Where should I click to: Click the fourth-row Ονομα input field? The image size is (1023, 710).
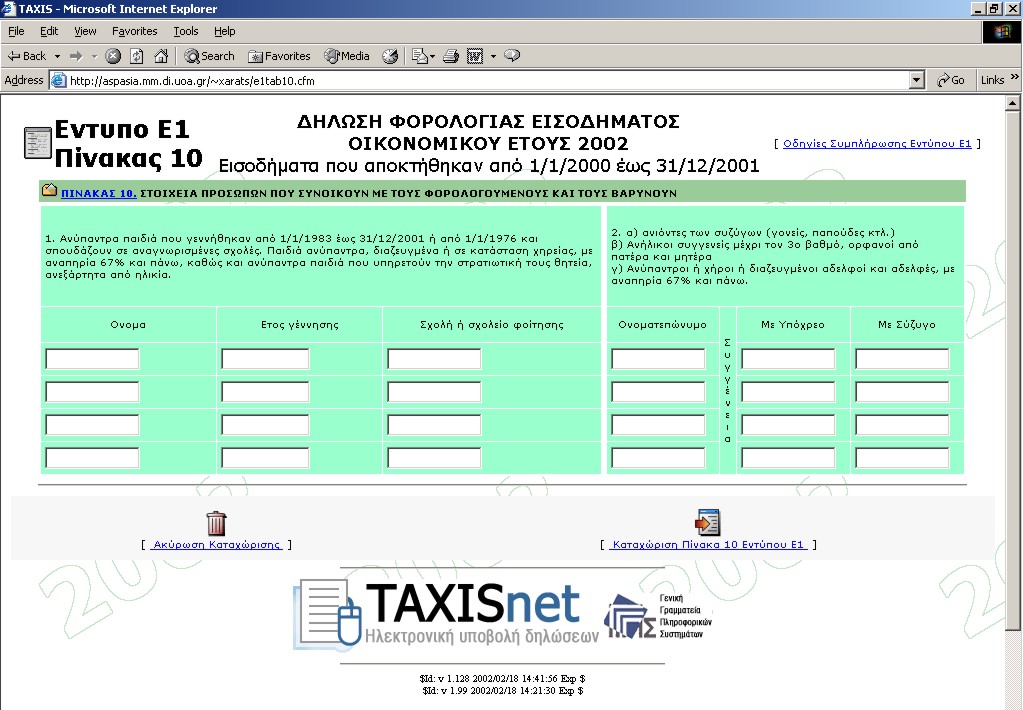coord(92,457)
